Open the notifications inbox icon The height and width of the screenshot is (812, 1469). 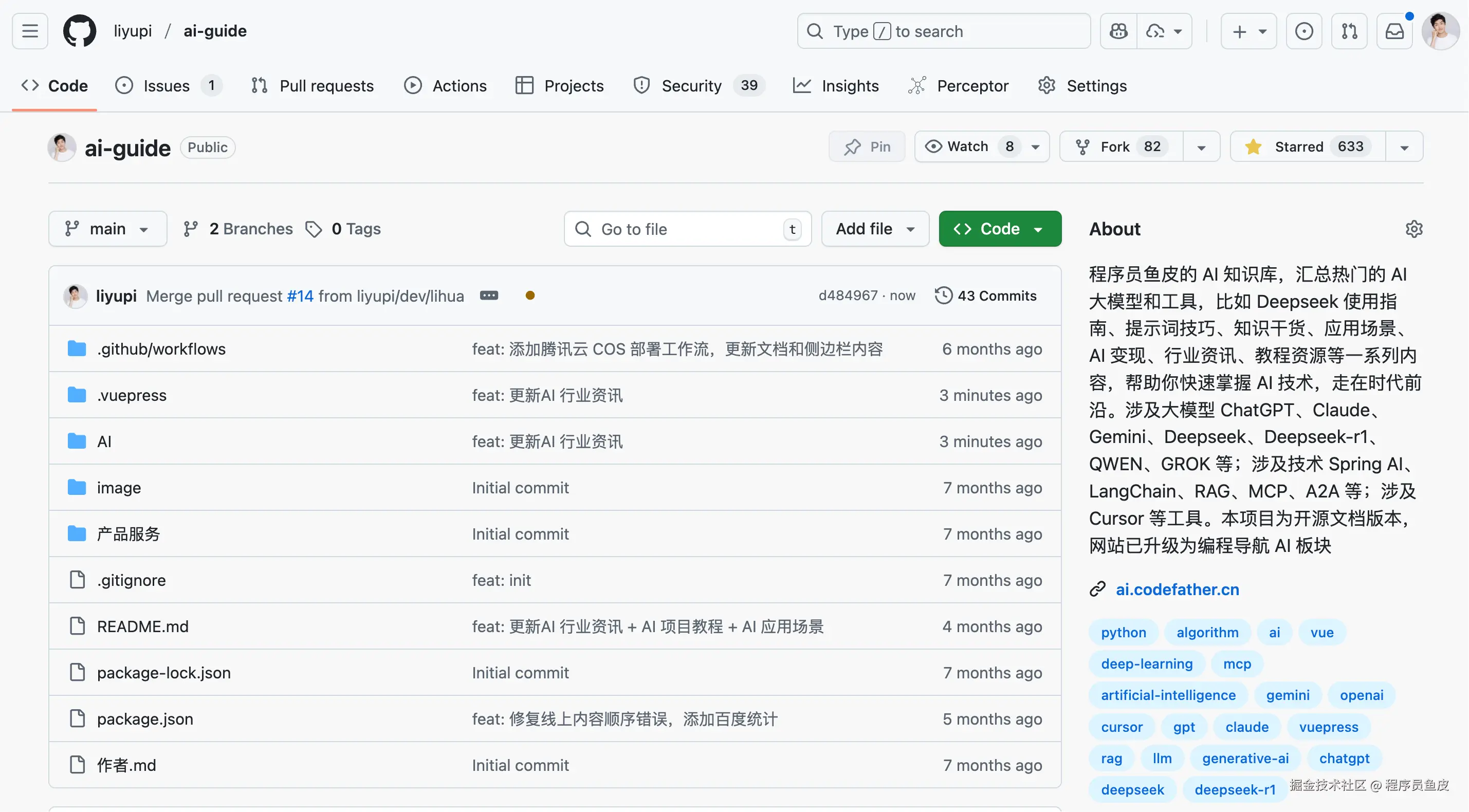point(1394,31)
